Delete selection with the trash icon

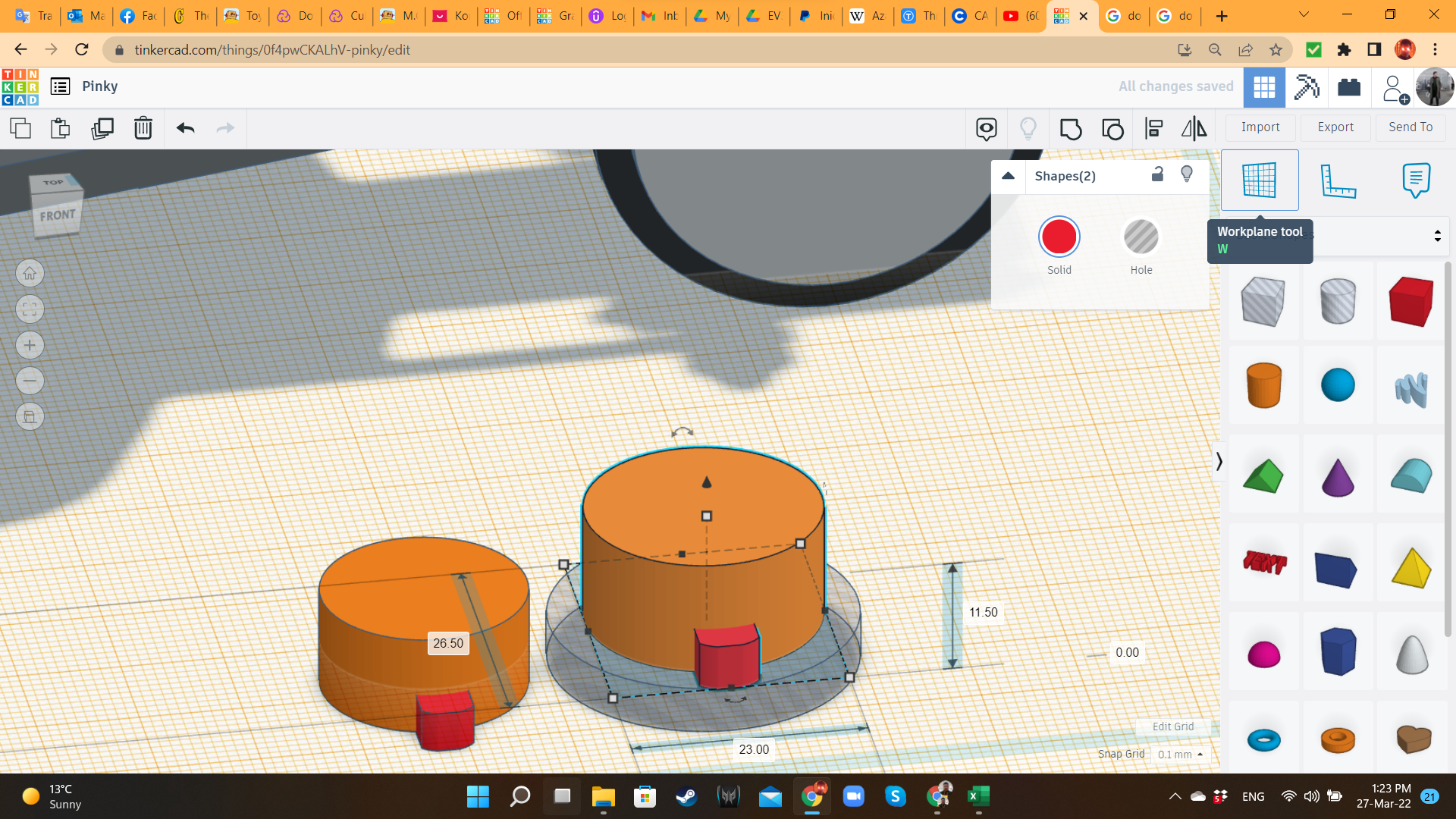click(x=143, y=128)
